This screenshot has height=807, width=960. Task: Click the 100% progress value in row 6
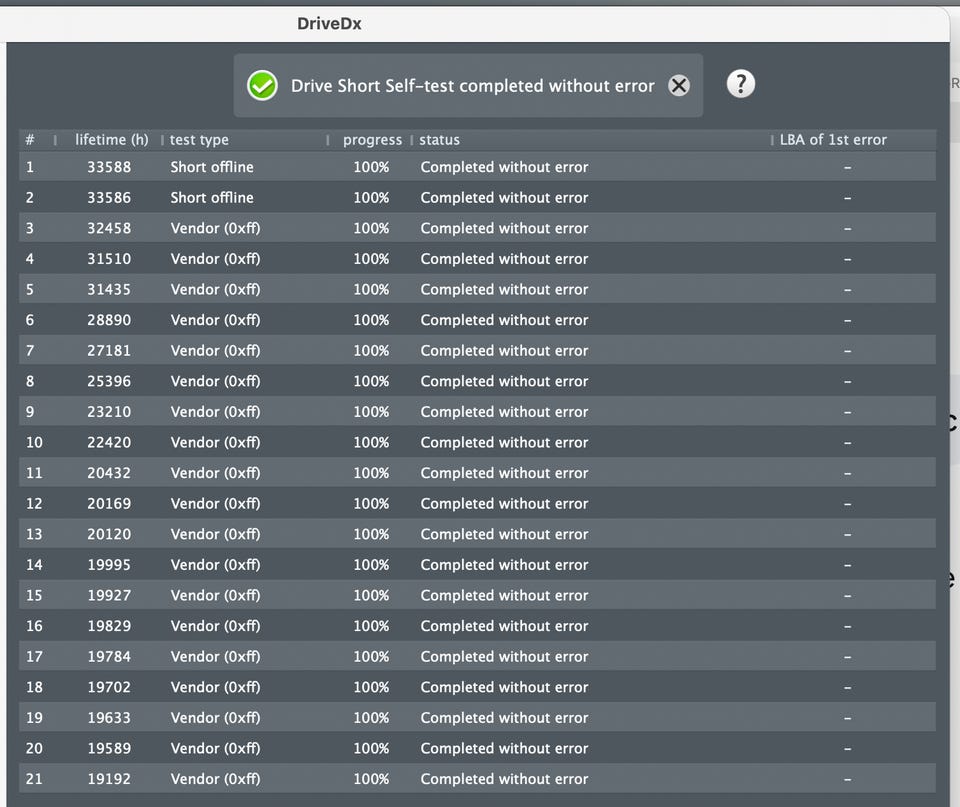click(x=371, y=320)
